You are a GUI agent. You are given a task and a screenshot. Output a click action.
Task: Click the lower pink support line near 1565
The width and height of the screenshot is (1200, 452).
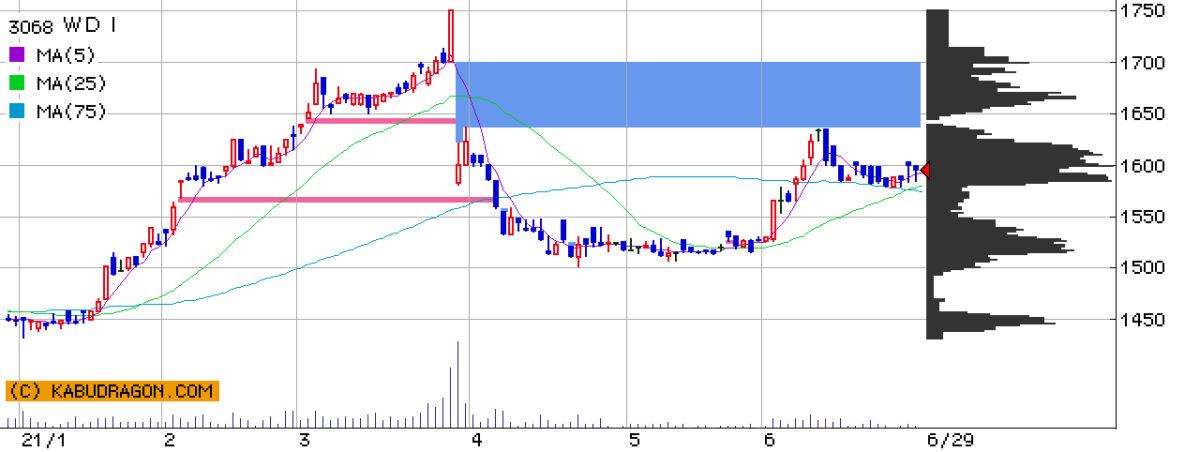coord(338,200)
